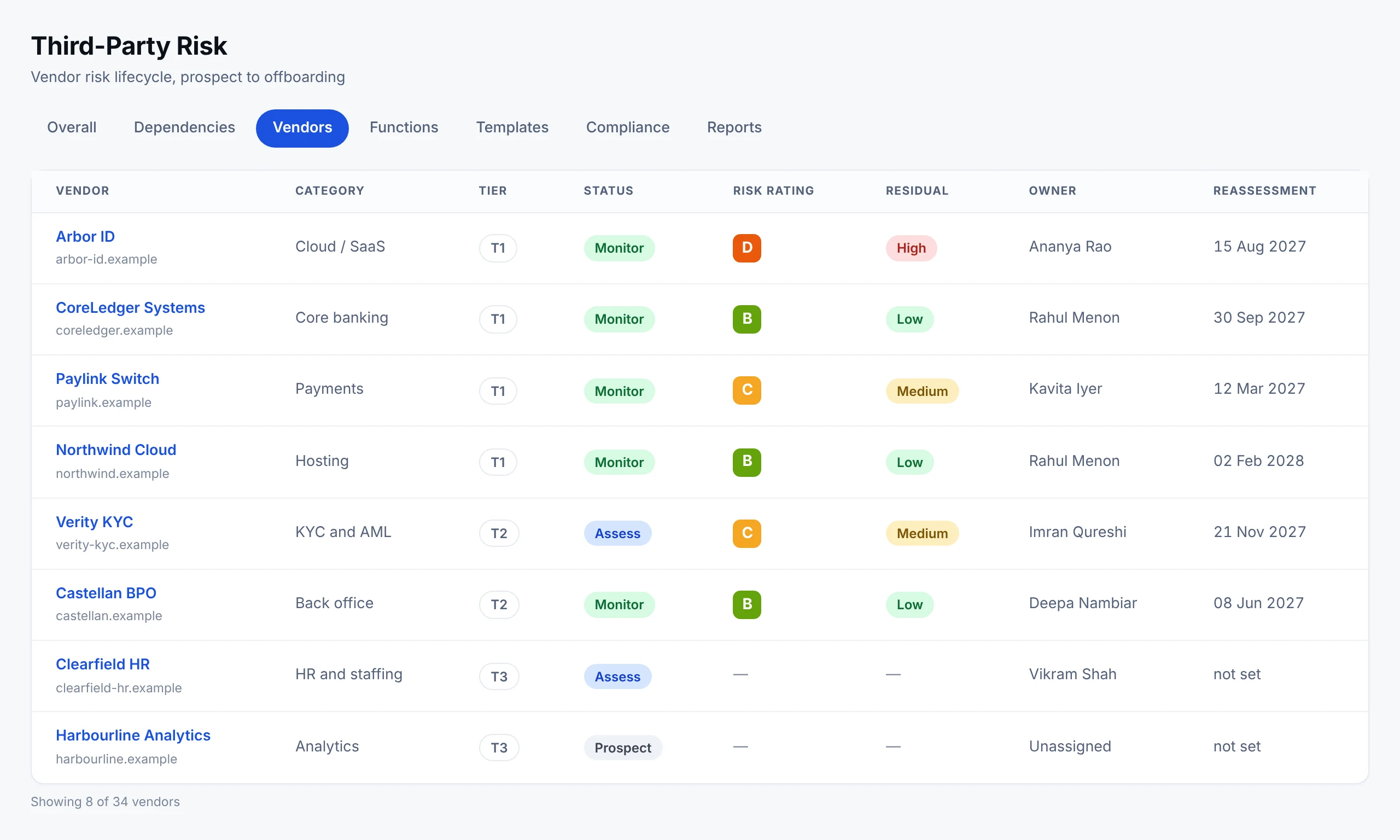Image resolution: width=1400 pixels, height=840 pixels.
Task: Open the Arbor ID vendor link
Action: 85,236
